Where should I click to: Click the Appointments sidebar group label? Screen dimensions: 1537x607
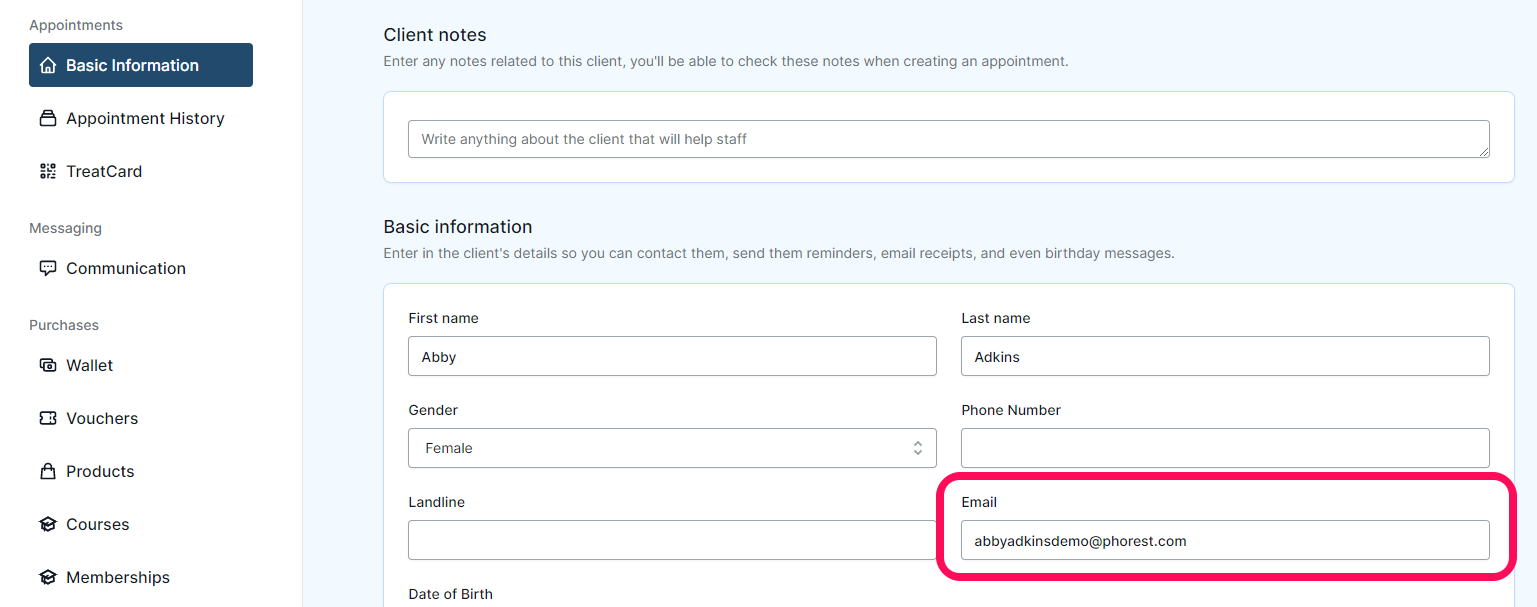point(76,25)
